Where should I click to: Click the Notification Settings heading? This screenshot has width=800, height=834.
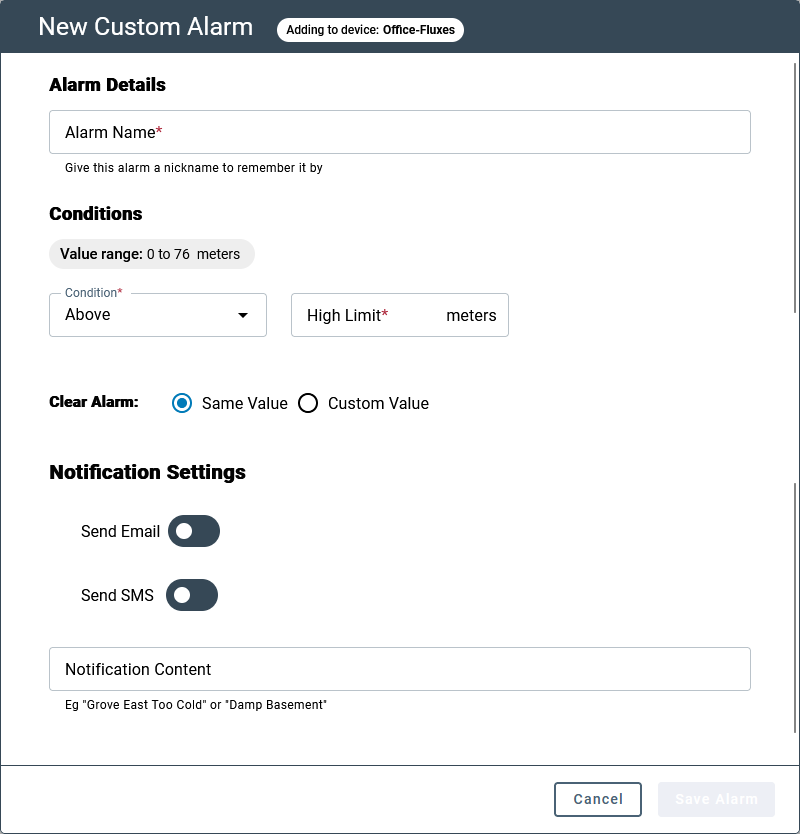[x=147, y=472]
